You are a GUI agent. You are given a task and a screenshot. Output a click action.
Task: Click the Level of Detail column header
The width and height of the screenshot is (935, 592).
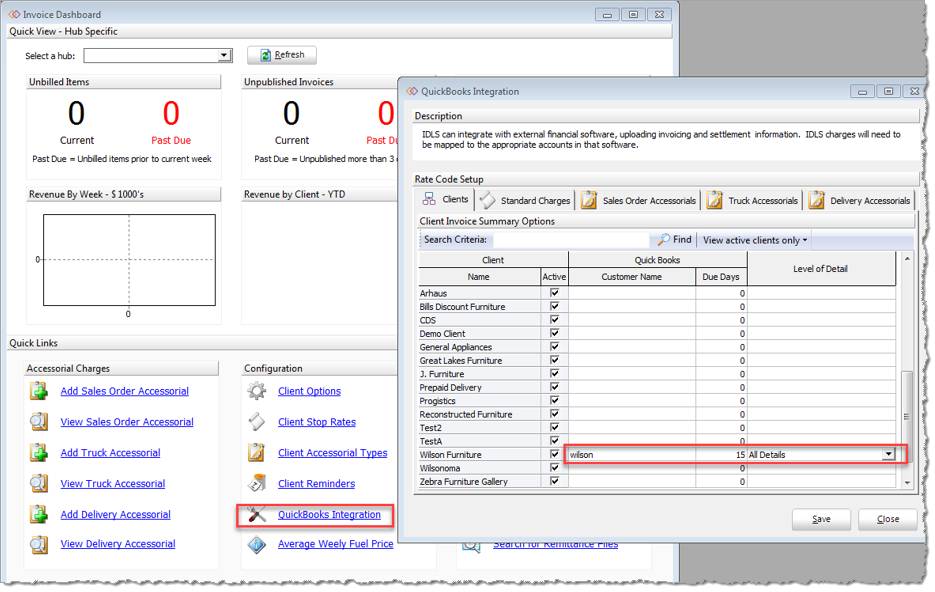[x=821, y=269]
